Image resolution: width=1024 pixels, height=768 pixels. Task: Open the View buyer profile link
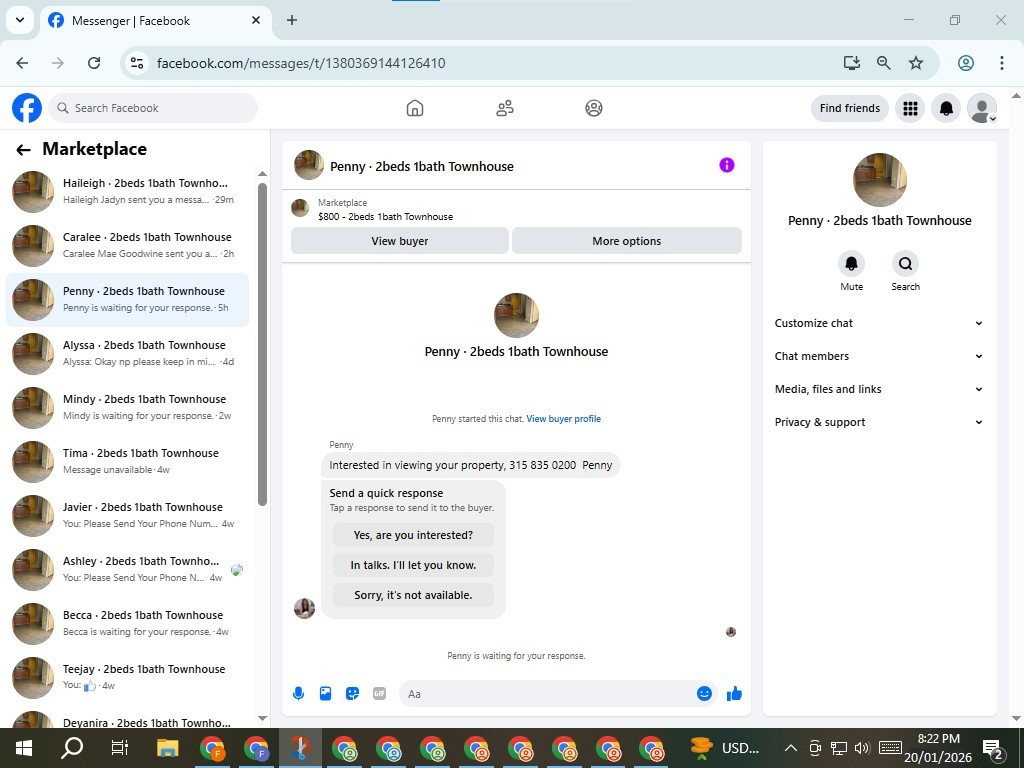pyautogui.click(x=564, y=419)
